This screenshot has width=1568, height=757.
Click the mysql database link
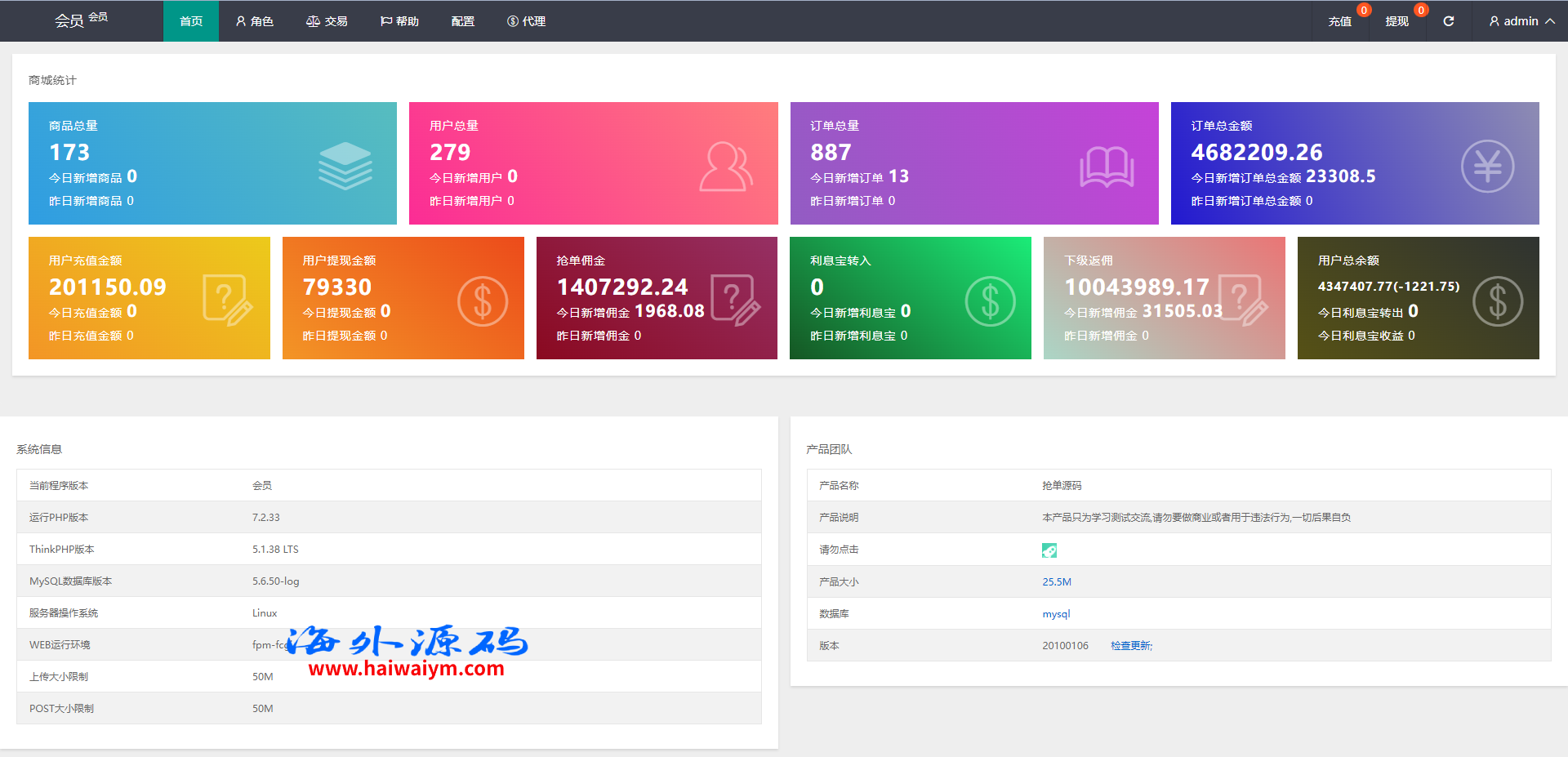(1056, 614)
